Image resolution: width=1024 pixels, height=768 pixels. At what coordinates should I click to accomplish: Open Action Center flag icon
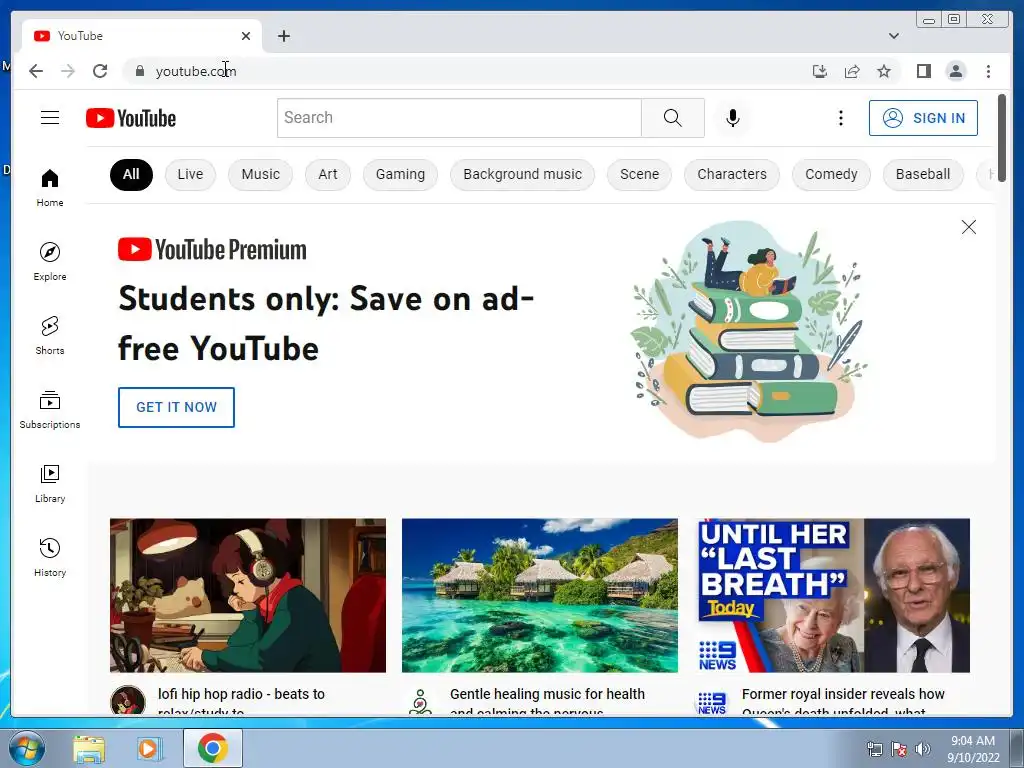(x=899, y=749)
